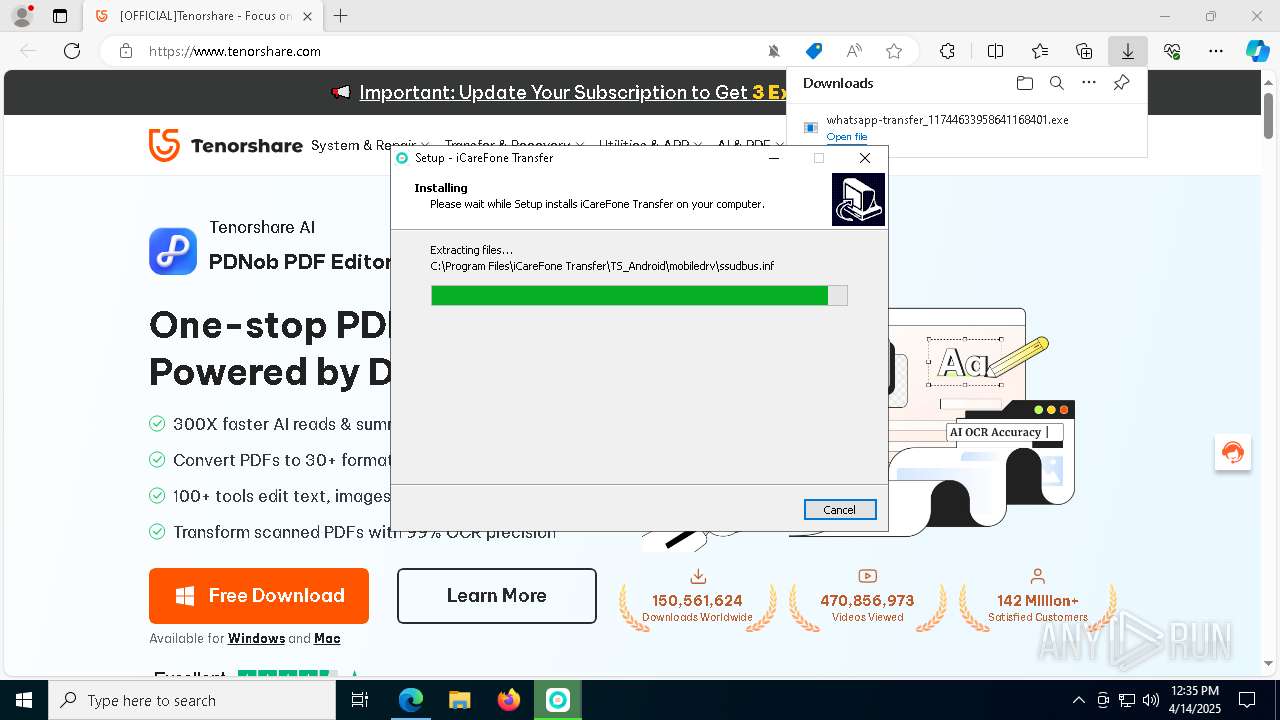This screenshot has height=720, width=1280.
Task: Click the installation progress bar
Action: [x=639, y=295]
